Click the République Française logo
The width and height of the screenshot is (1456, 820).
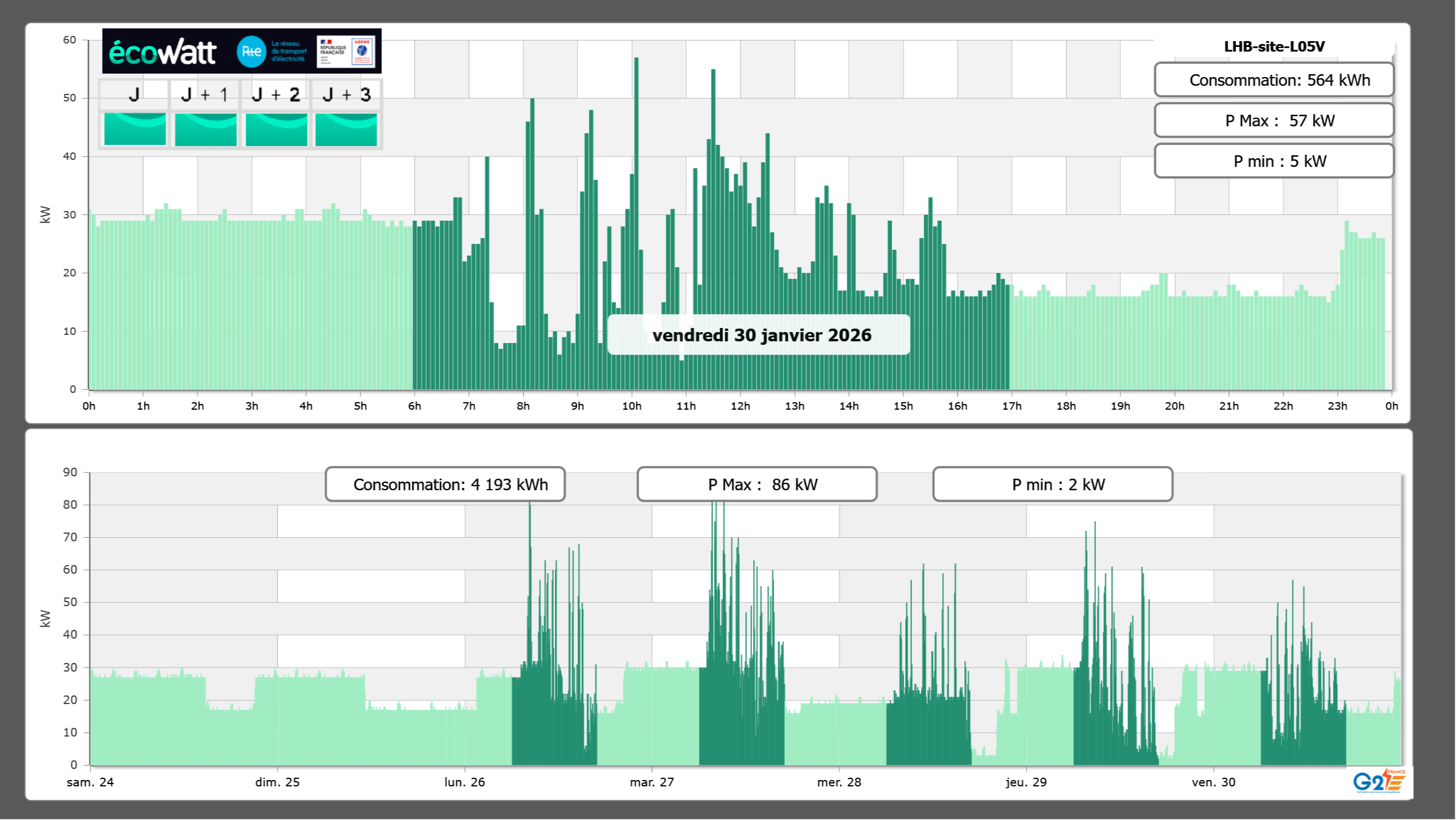click(x=333, y=51)
